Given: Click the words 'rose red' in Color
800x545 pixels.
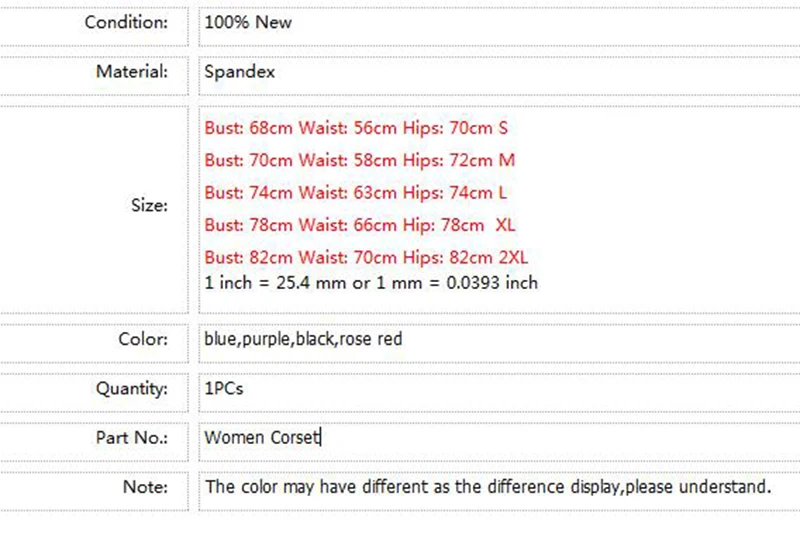Looking at the screenshot, I should 370,339.
